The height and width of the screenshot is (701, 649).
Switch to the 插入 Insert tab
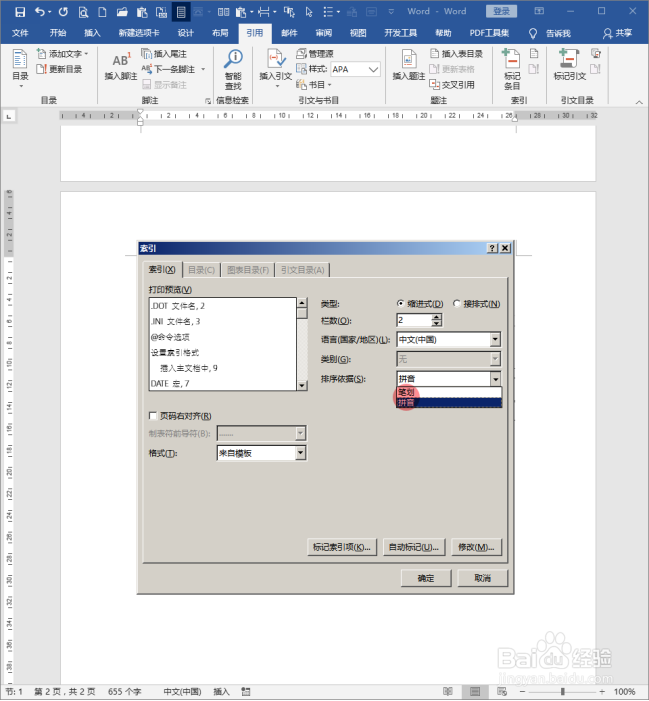click(93, 34)
